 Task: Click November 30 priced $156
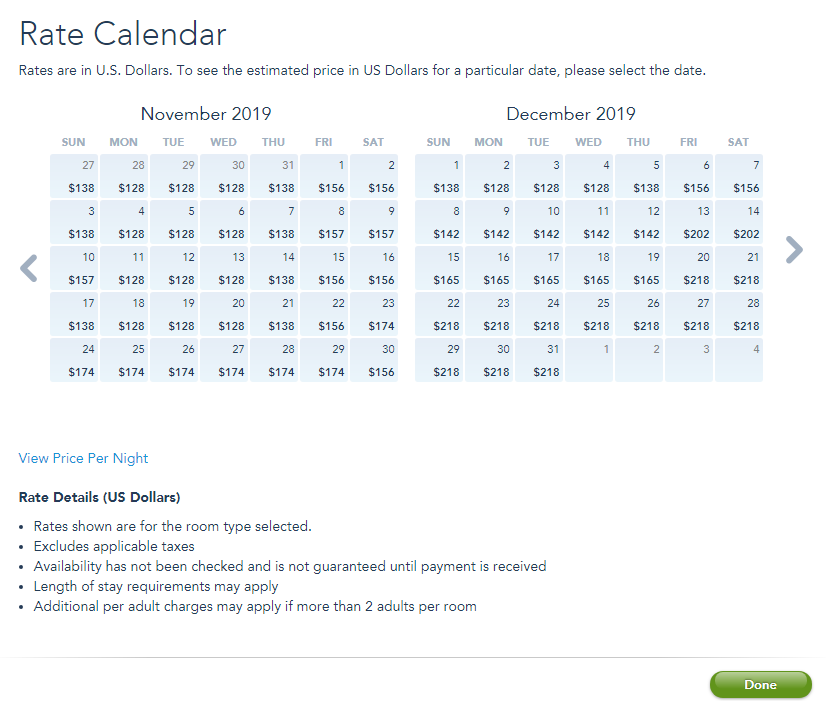(374, 360)
